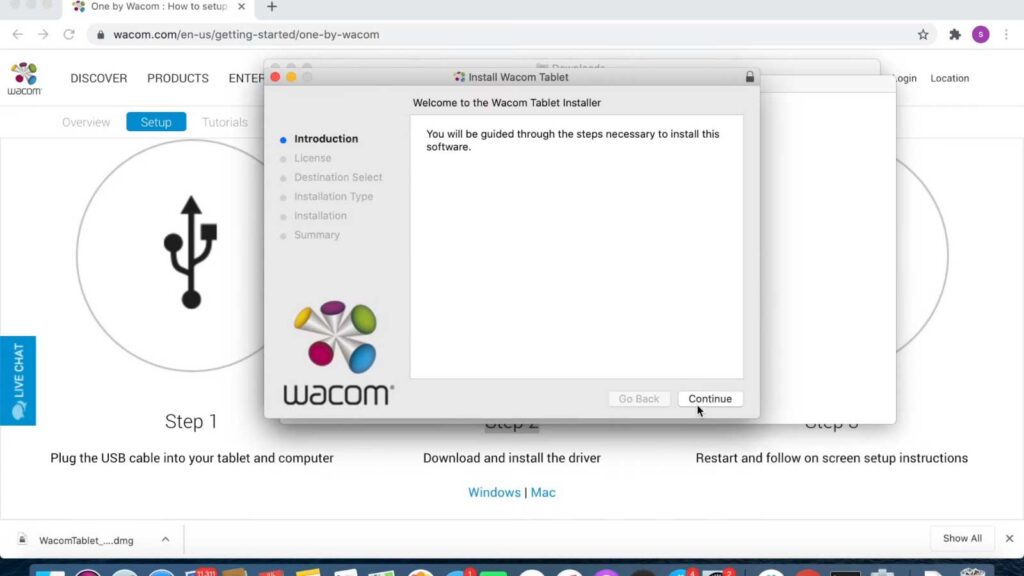This screenshot has height=576, width=1024.
Task: Switch to the Overview tab
Action: (x=86, y=122)
